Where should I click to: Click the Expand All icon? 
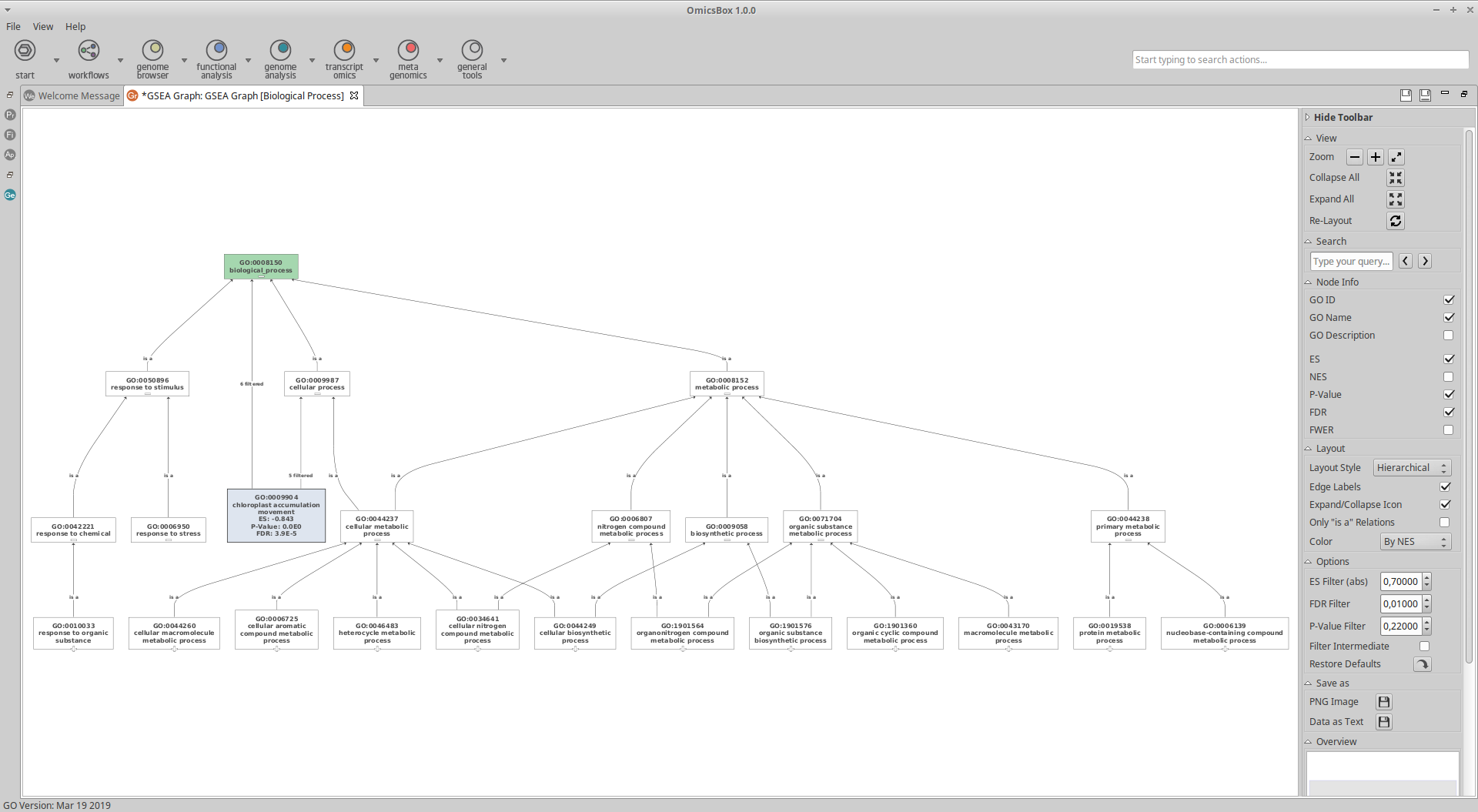pos(1395,199)
